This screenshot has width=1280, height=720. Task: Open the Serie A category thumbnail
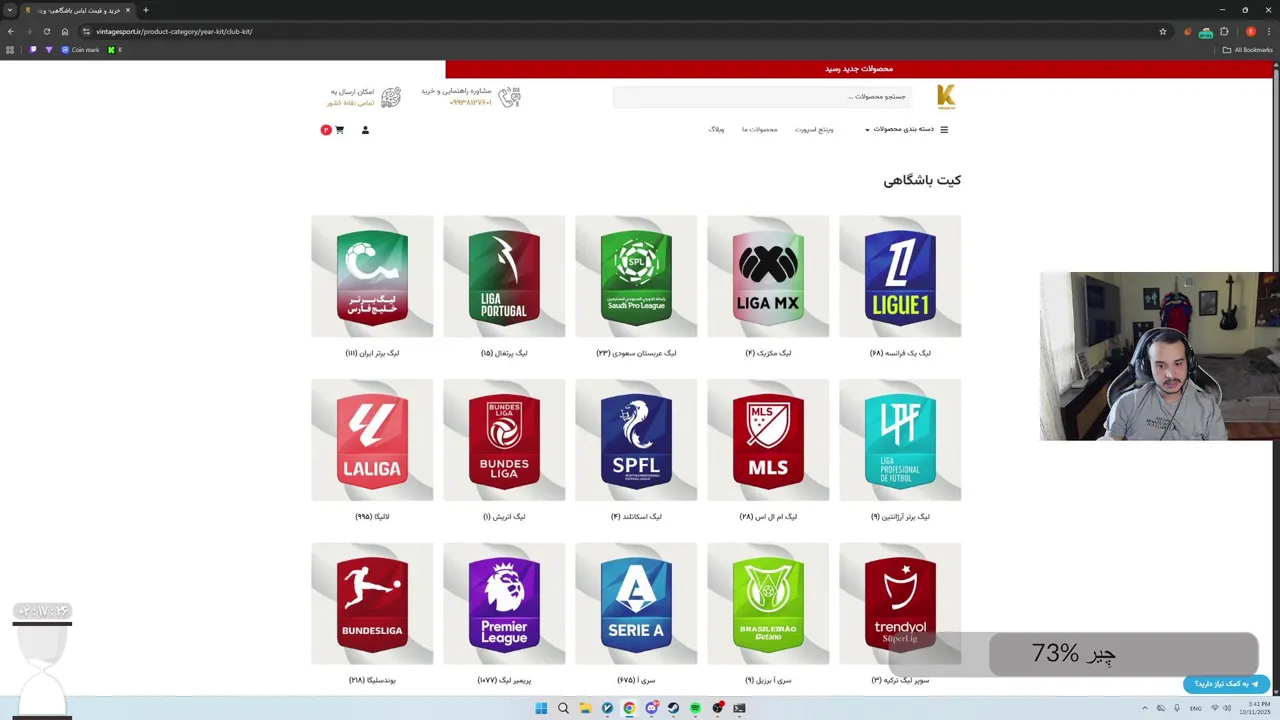(636, 604)
